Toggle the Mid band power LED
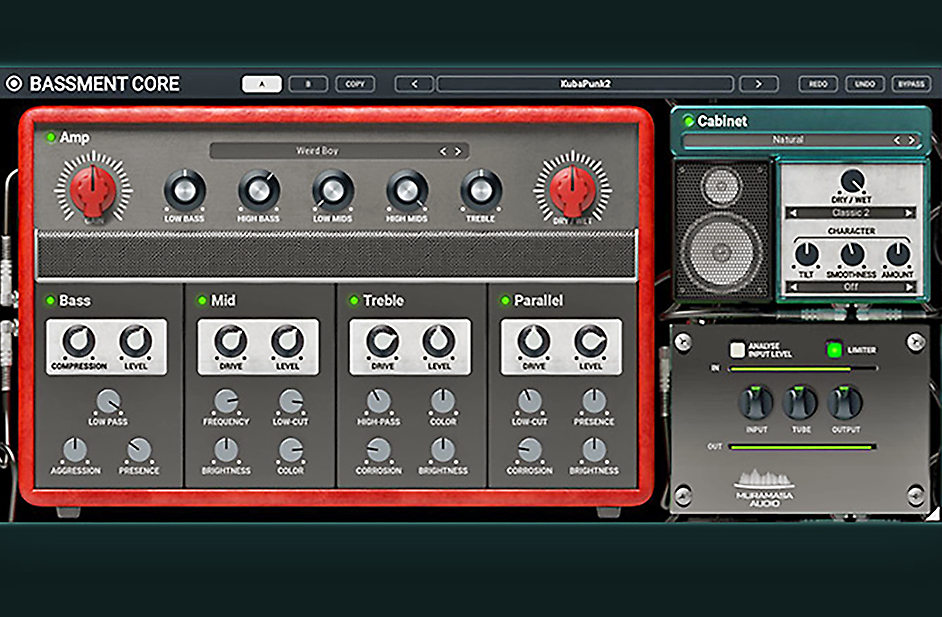Viewport: 942px width, 617px height. 202,300
